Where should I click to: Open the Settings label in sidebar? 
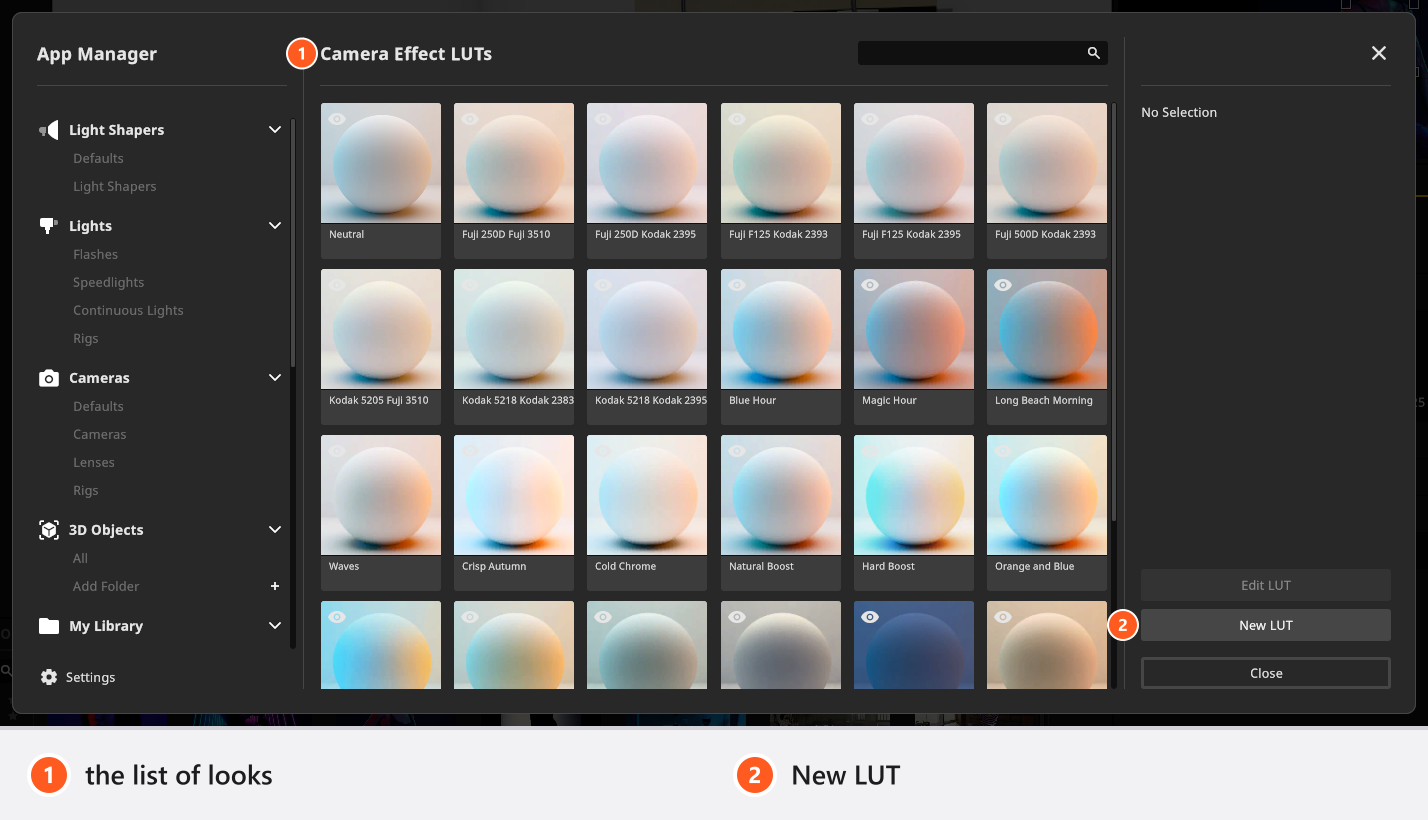[90, 677]
